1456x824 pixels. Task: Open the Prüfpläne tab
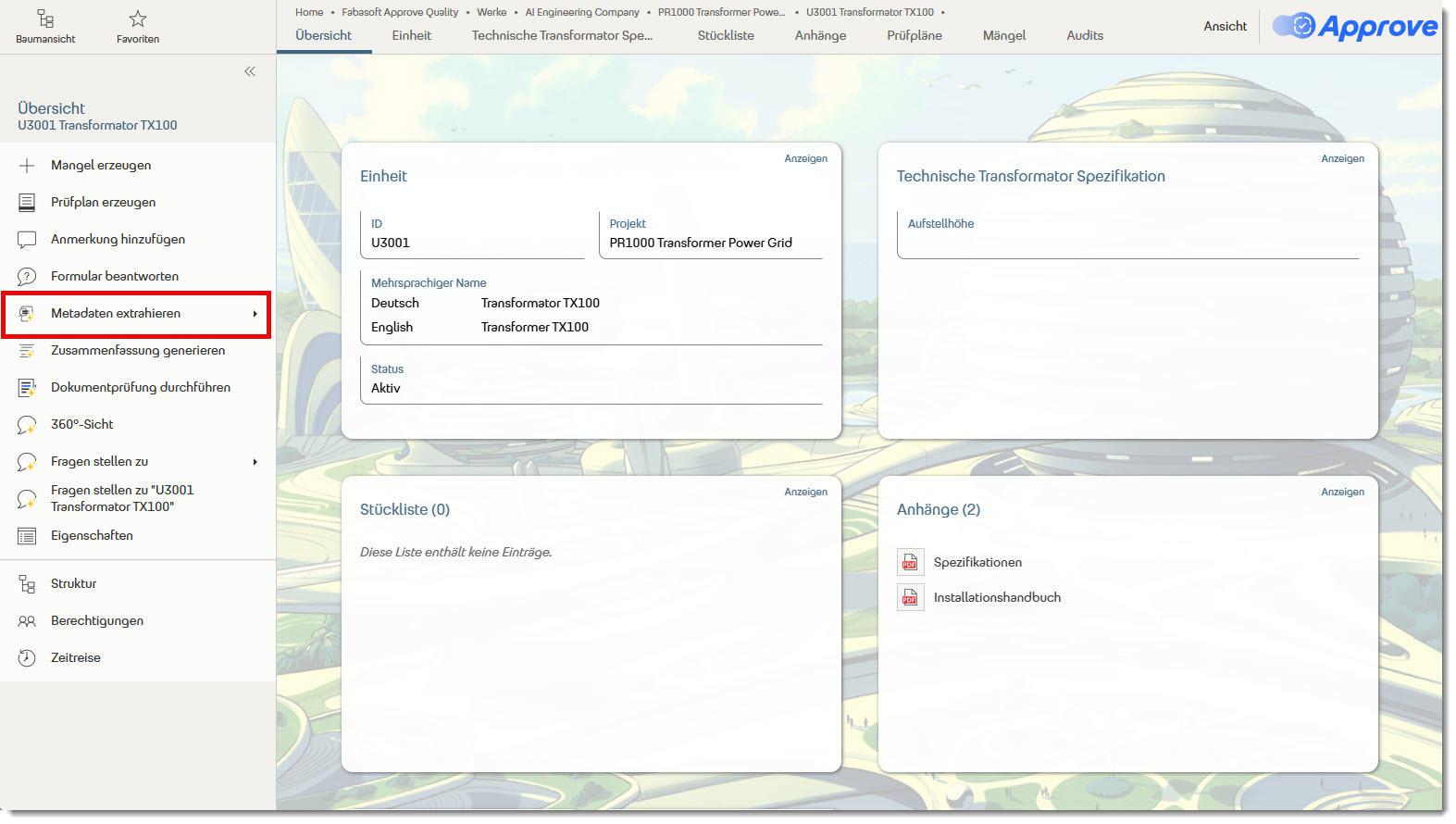(915, 35)
